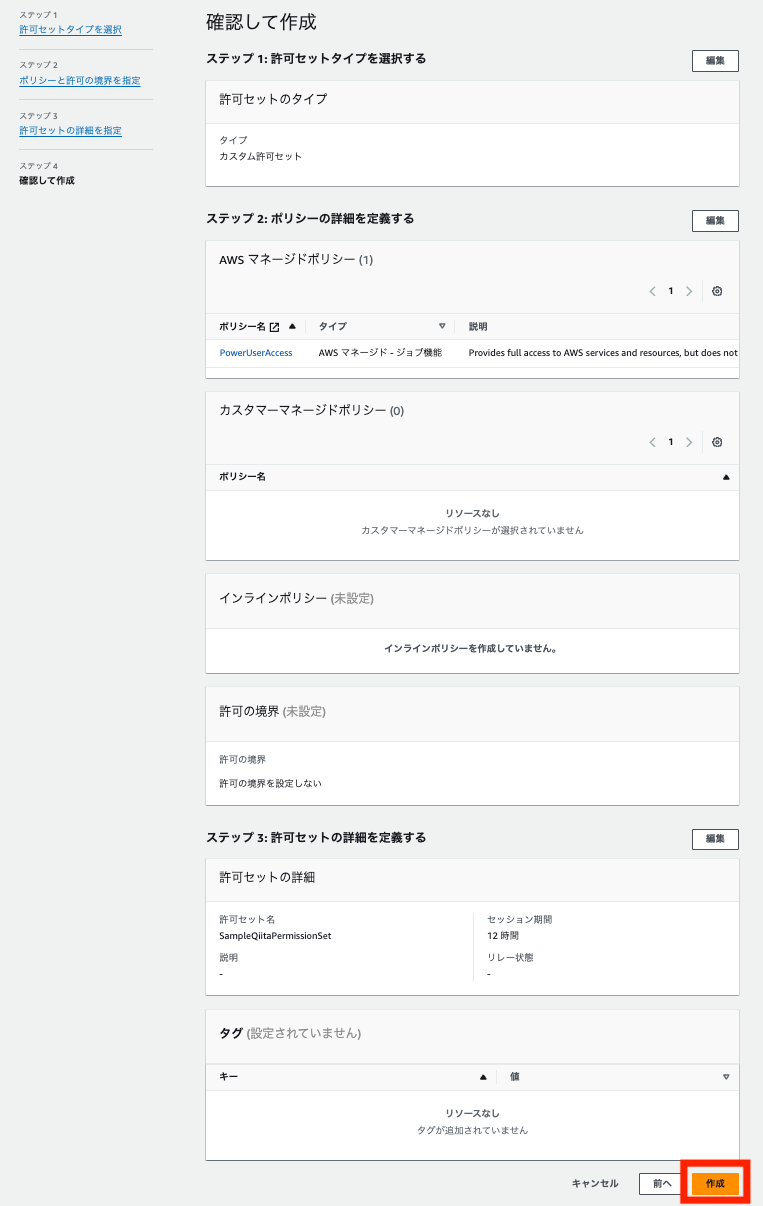Edit step 1 permission set type
Screen dimensions: 763x1206
[715, 60]
